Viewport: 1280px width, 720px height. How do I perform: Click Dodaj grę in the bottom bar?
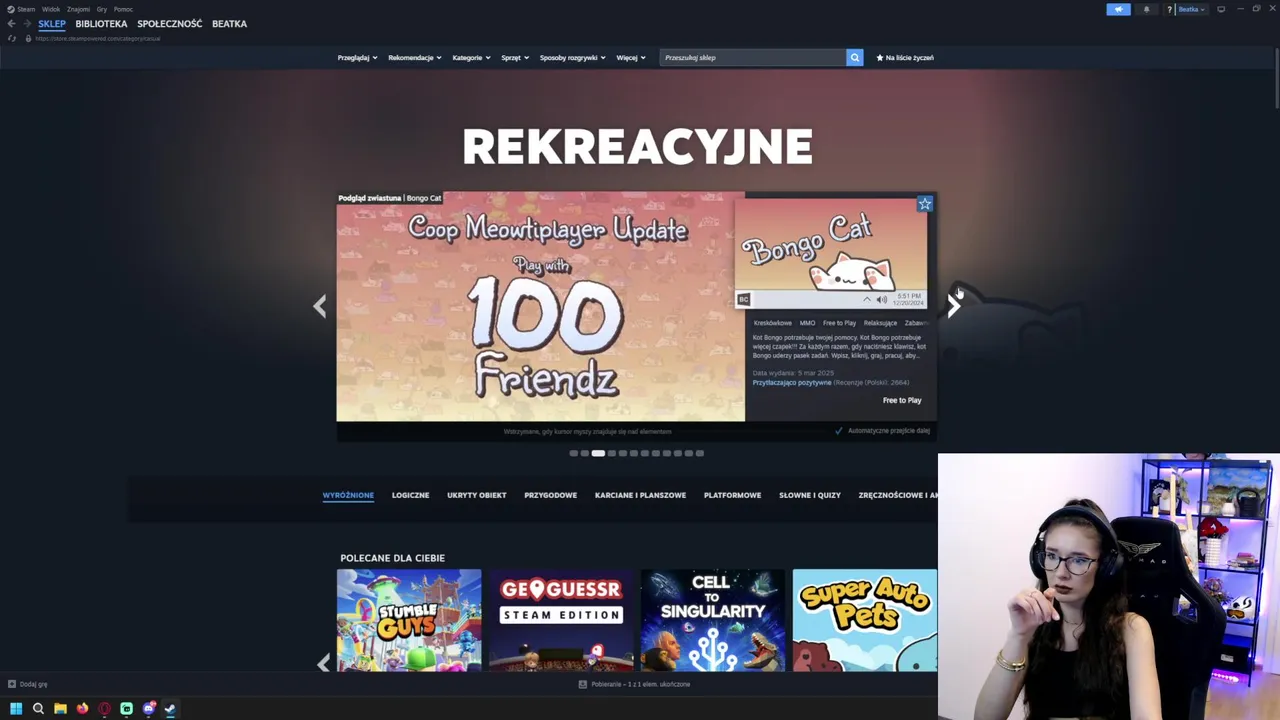pyautogui.click(x=33, y=684)
